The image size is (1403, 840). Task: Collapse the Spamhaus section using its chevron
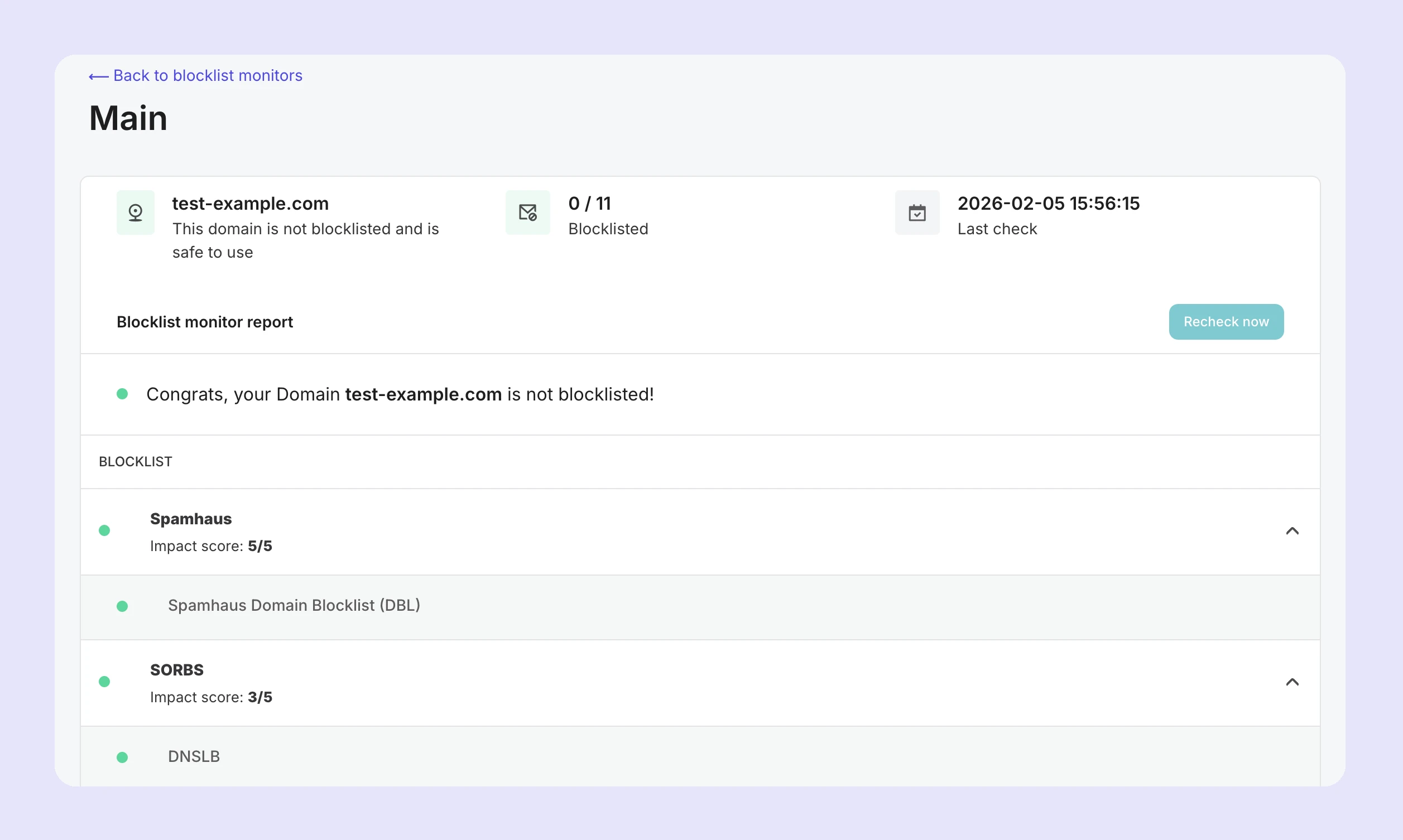(1293, 530)
